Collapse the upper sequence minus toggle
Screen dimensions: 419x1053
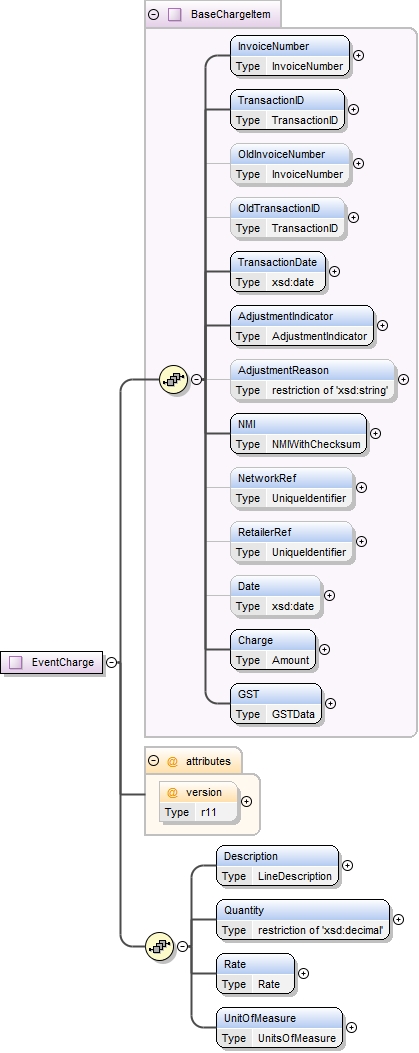pos(196,379)
